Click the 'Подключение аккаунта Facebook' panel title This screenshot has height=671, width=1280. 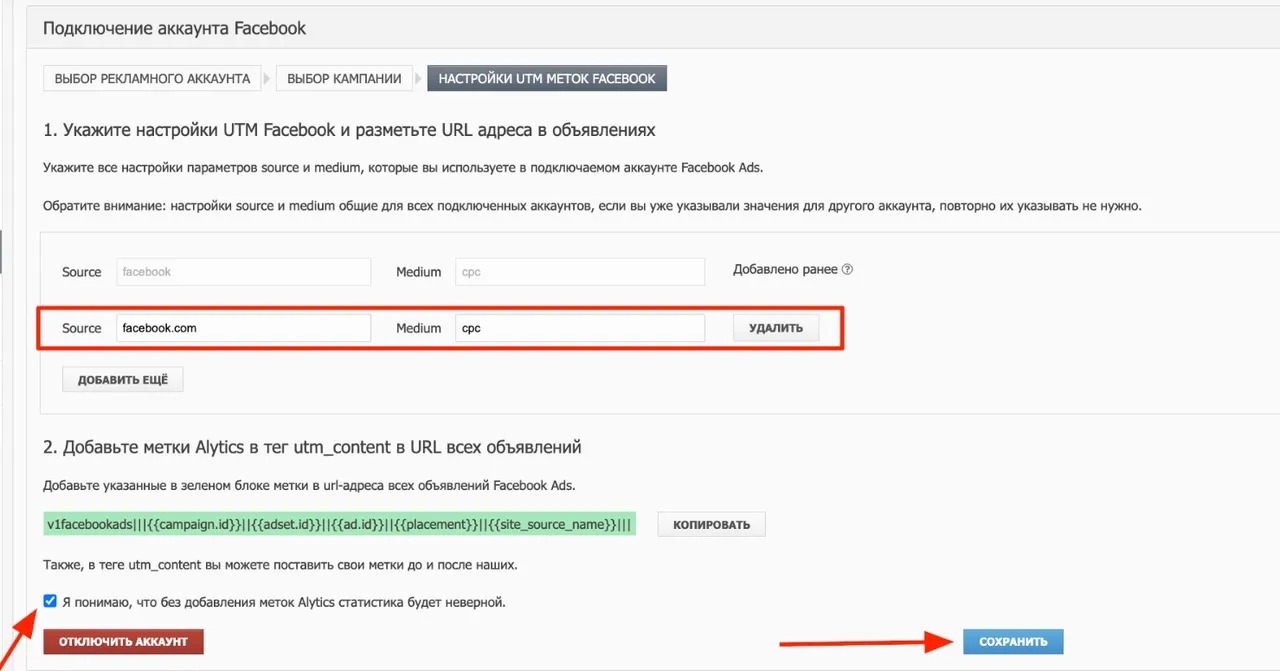[x=174, y=28]
